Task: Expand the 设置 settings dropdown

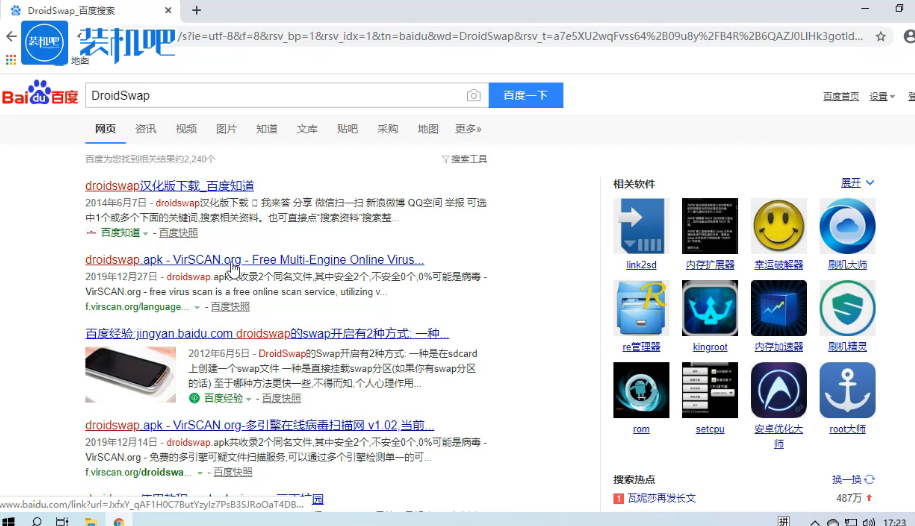Action: coord(881,96)
